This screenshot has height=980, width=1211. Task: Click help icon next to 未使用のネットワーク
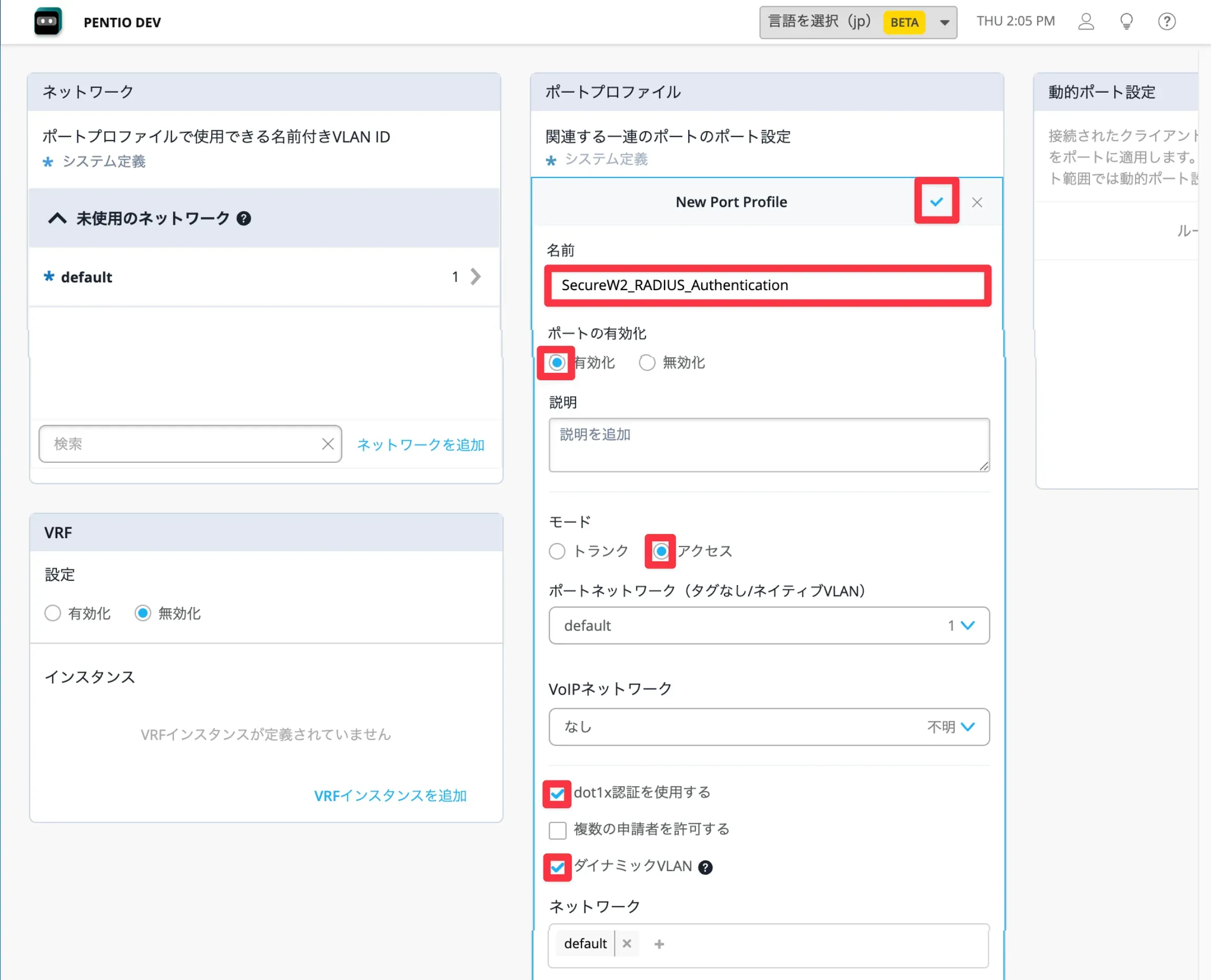pos(244,219)
